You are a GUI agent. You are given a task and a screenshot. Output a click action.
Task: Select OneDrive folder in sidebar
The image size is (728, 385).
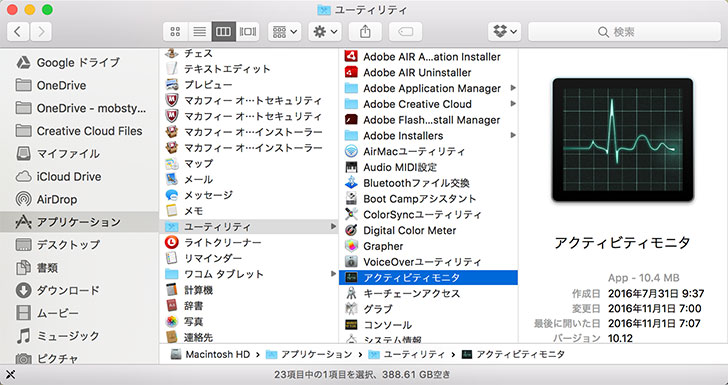click(x=79, y=85)
